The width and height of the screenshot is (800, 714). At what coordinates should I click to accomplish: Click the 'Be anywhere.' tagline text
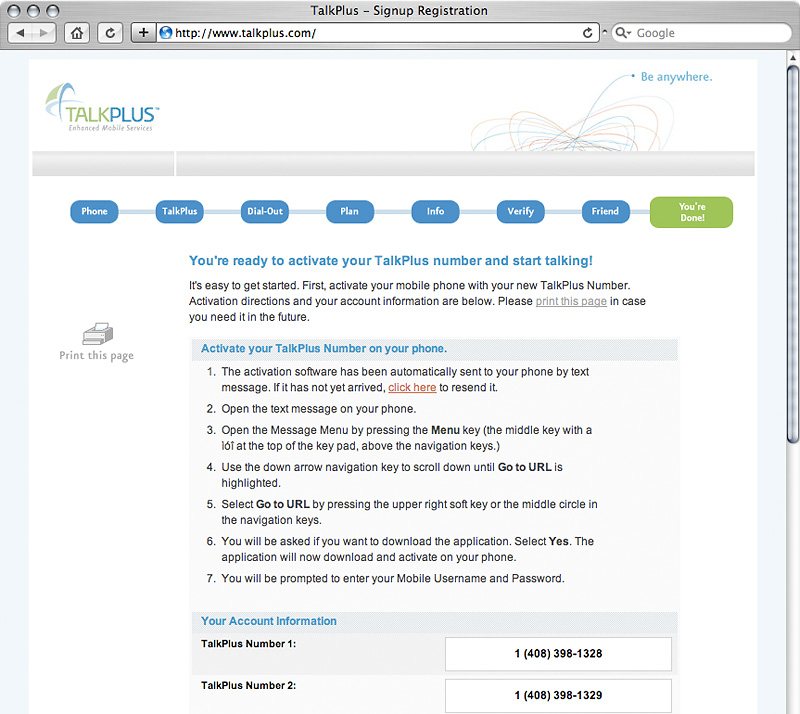[676, 77]
